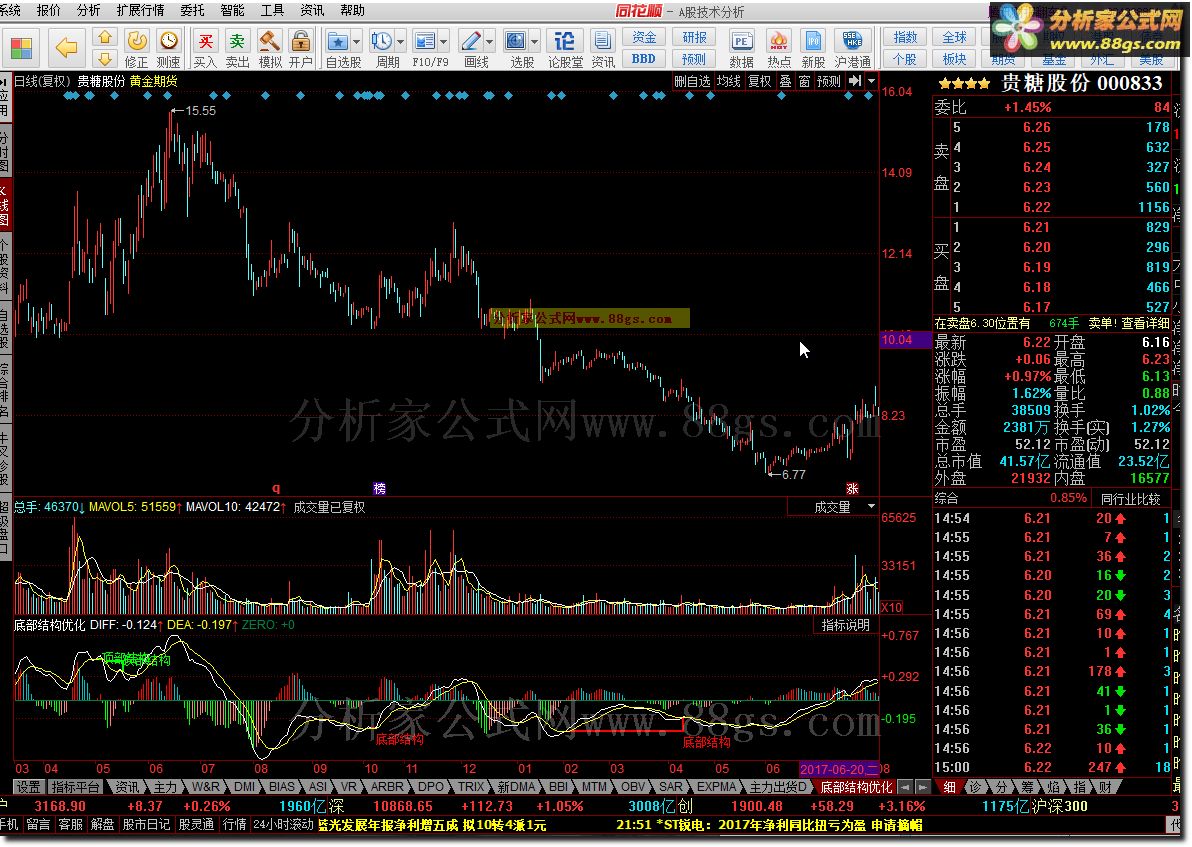Toggle 均线 moving averages display
This screenshot has height=847, width=1192.
[x=728, y=81]
